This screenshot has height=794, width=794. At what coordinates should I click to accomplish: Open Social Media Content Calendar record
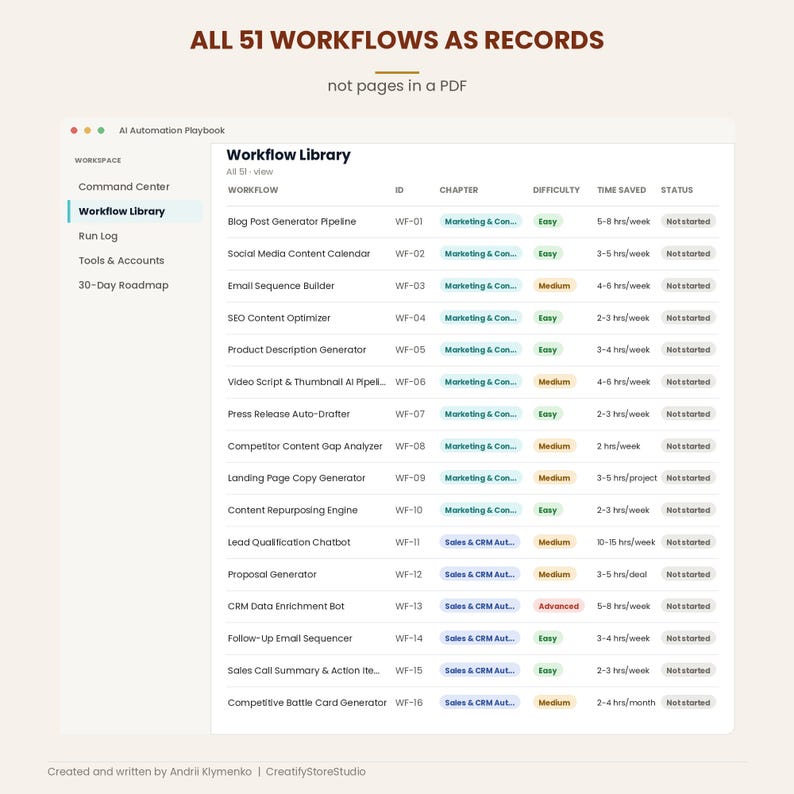click(299, 254)
